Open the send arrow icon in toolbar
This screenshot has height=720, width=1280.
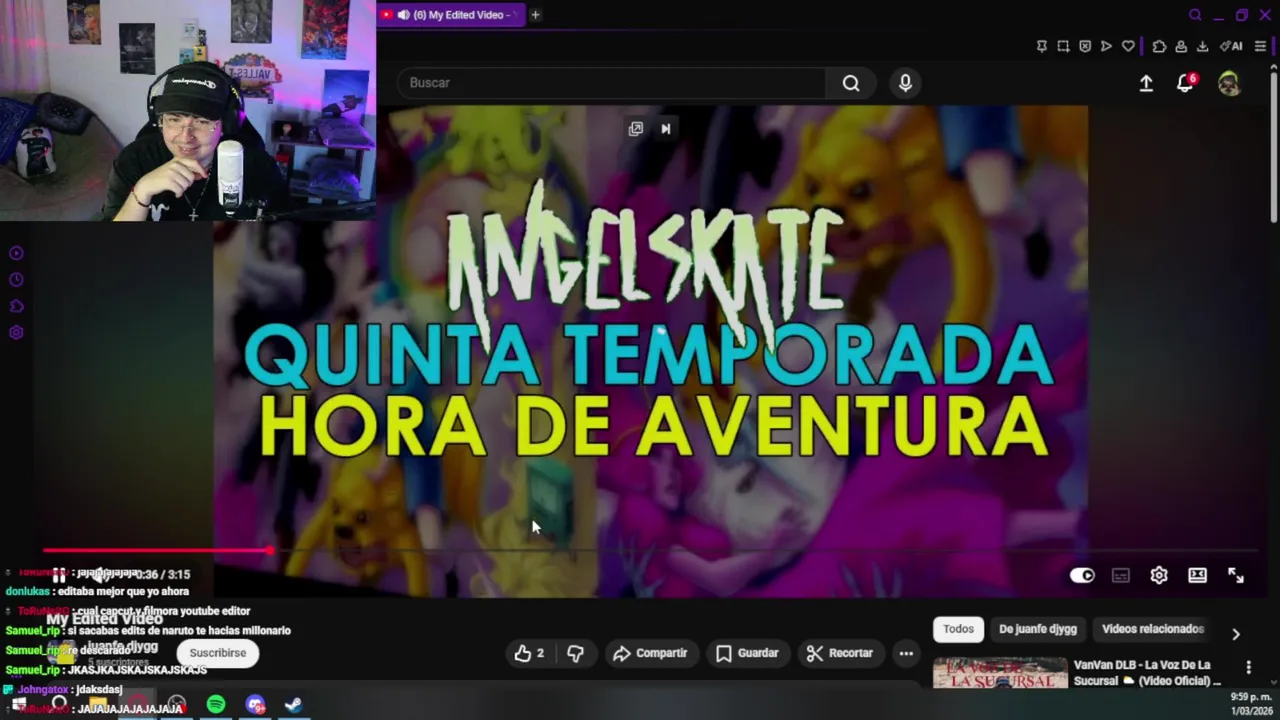pos(1106,46)
